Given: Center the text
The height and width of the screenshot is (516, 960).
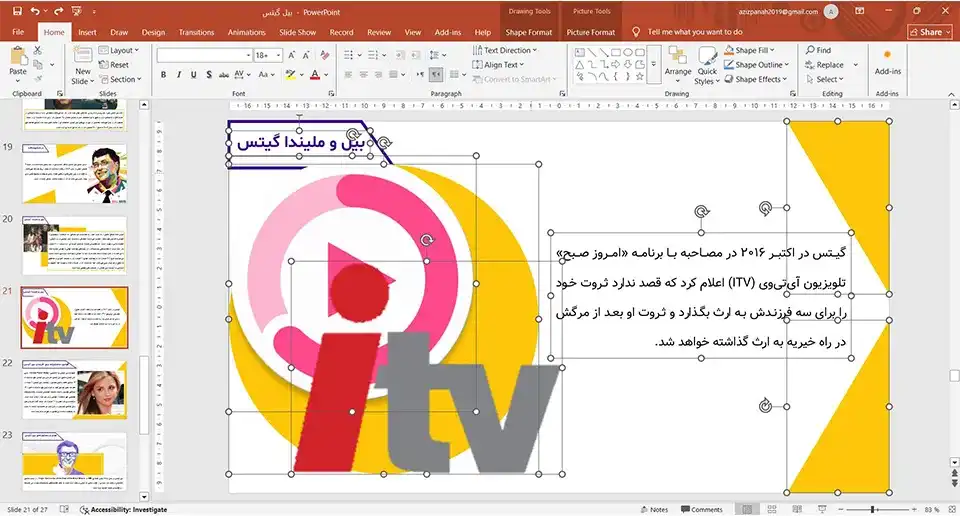Looking at the screenshot, I should click(x=363, y=74).
